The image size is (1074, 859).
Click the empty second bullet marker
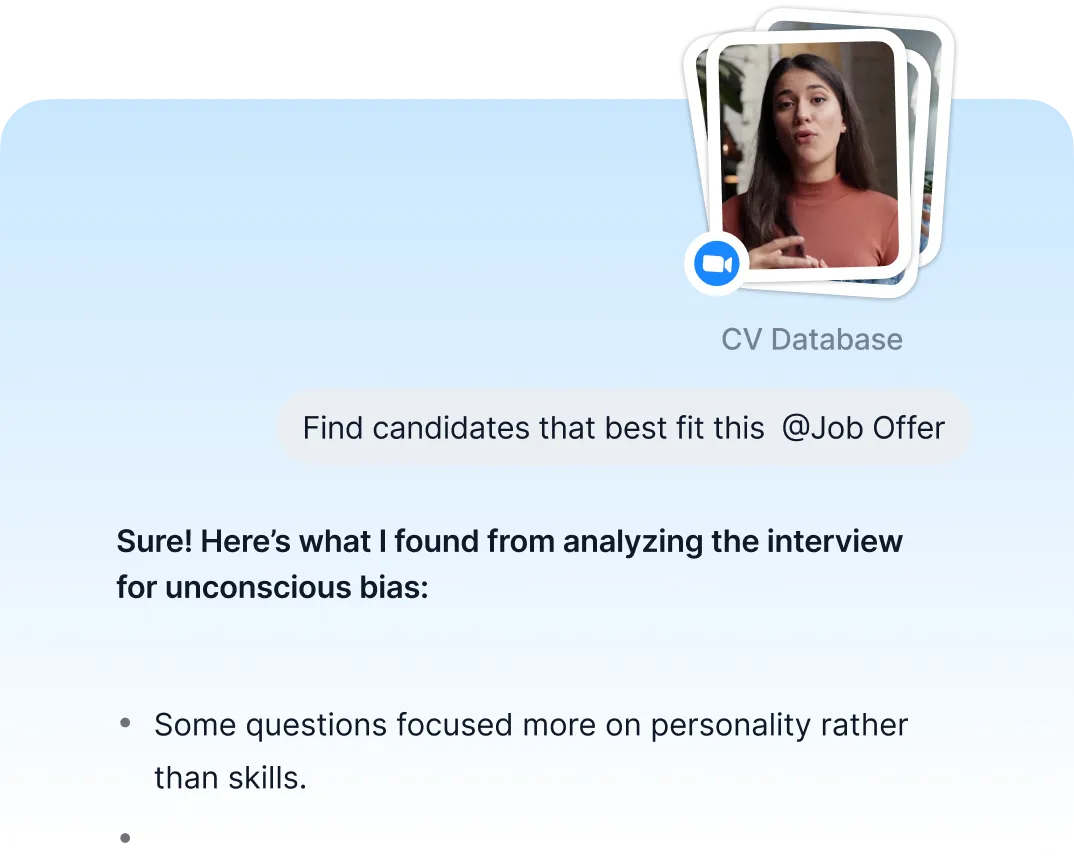[125, 837]
